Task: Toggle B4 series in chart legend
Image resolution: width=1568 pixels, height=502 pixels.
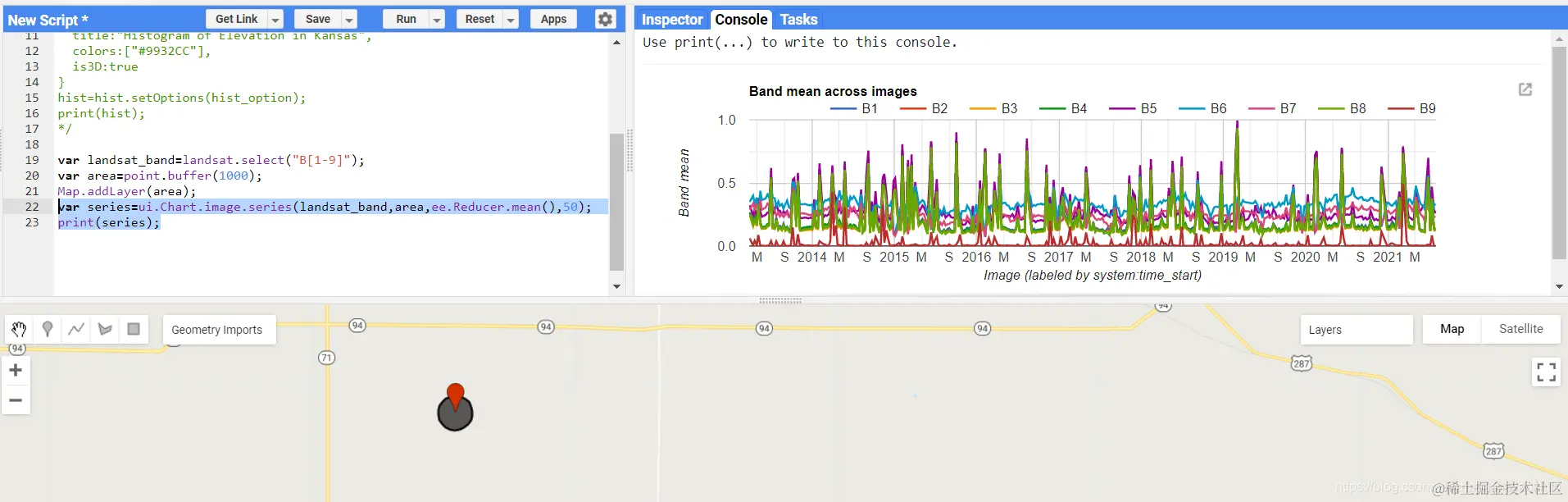Action: pyautogui.click(x=1063, y=108)
